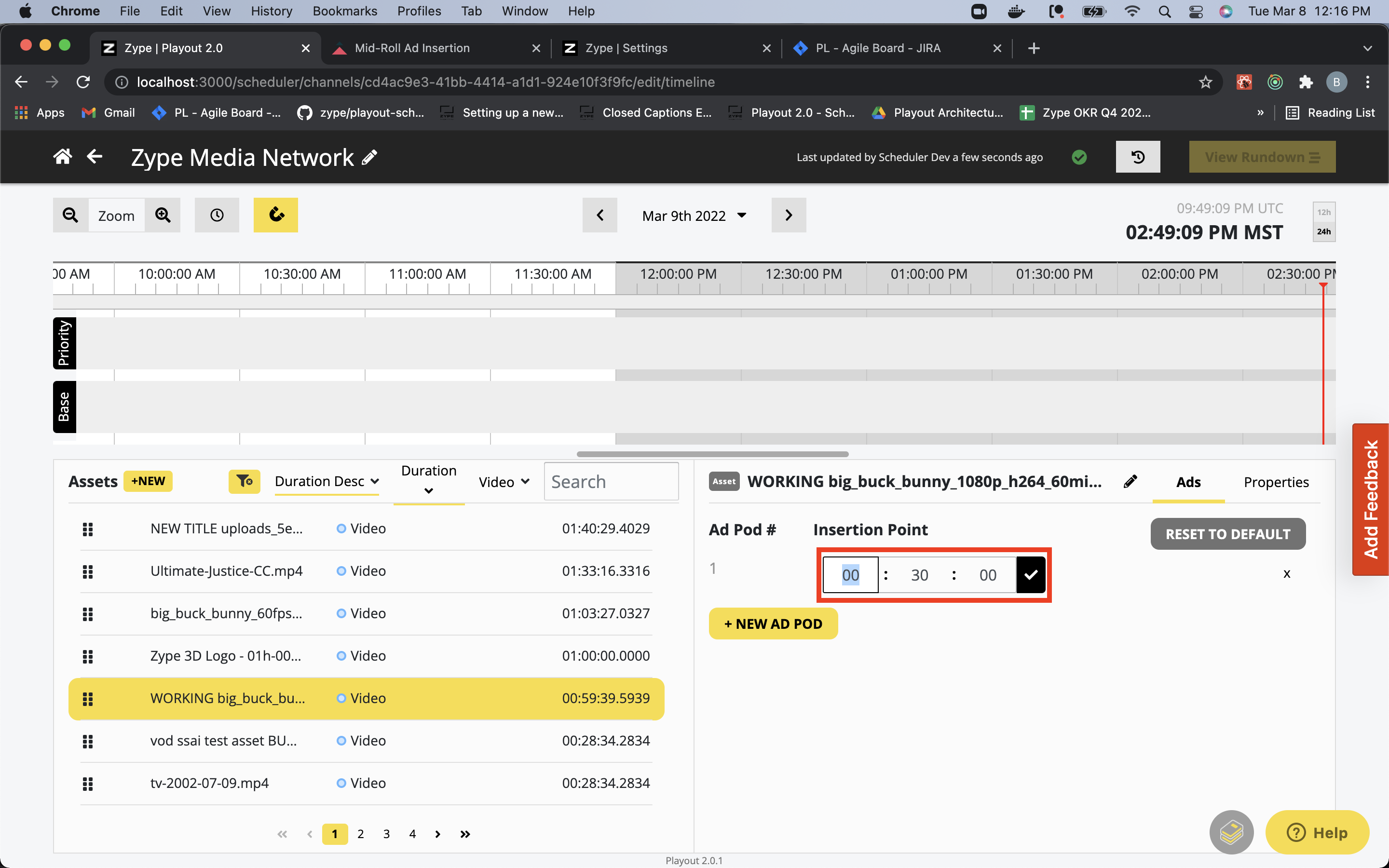
Task: Go to the next day
Action: (789, 215)
